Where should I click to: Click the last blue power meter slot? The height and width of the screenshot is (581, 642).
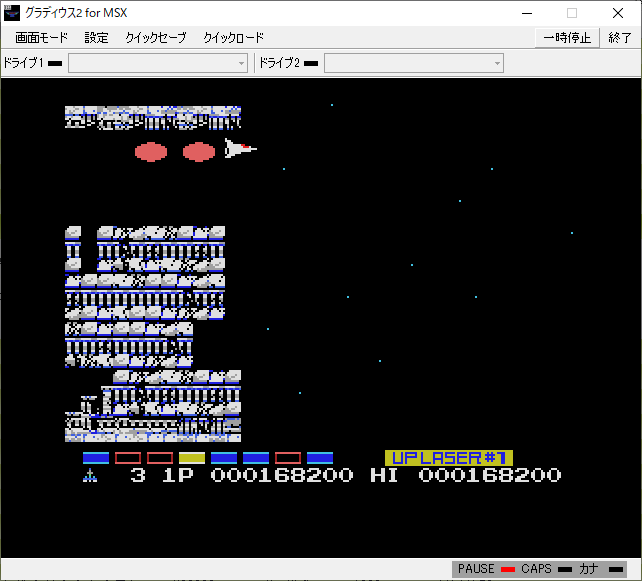tap(320, 458)
